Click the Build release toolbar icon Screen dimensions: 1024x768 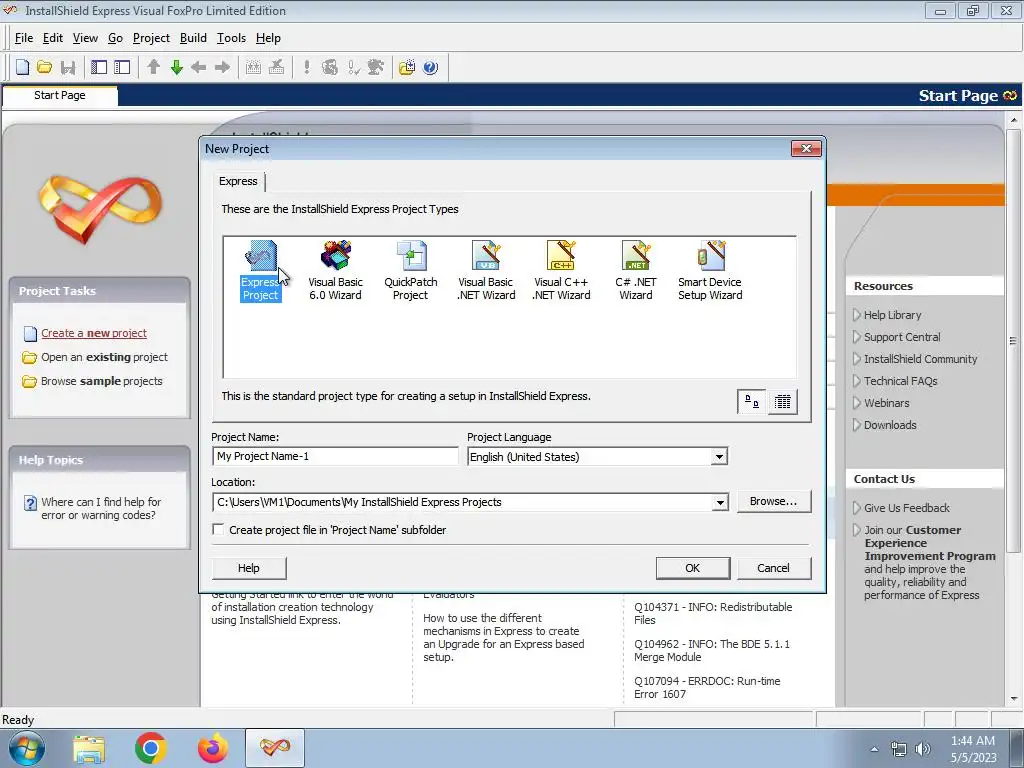(x=253, y=67)
